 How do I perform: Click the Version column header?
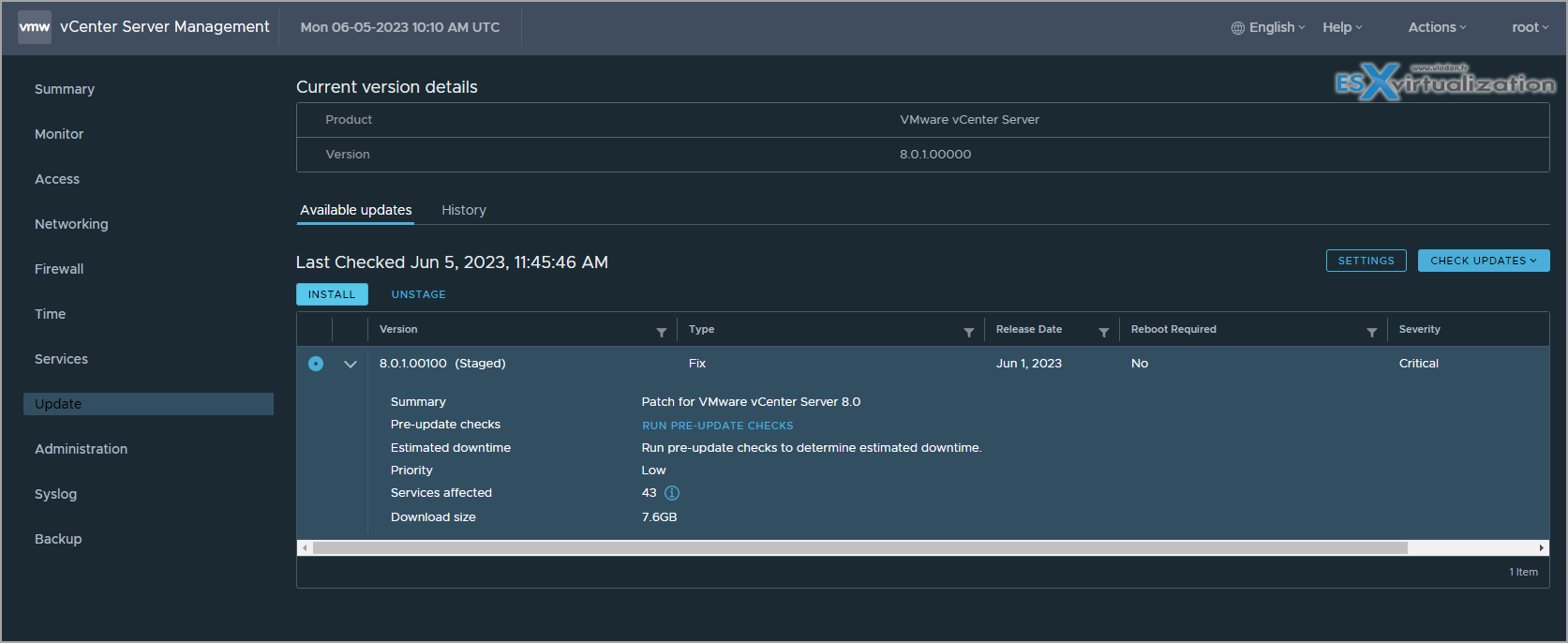398,329
